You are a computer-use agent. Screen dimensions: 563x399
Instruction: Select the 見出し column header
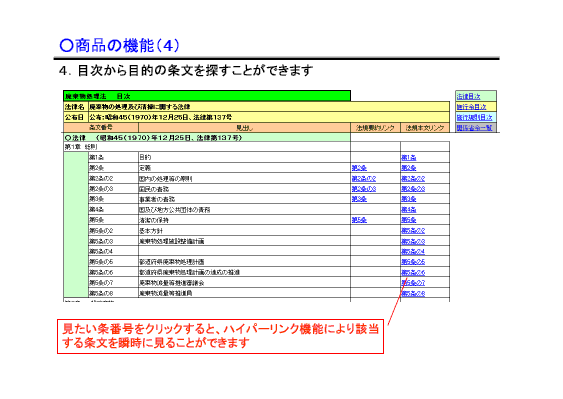coord(244,127)
